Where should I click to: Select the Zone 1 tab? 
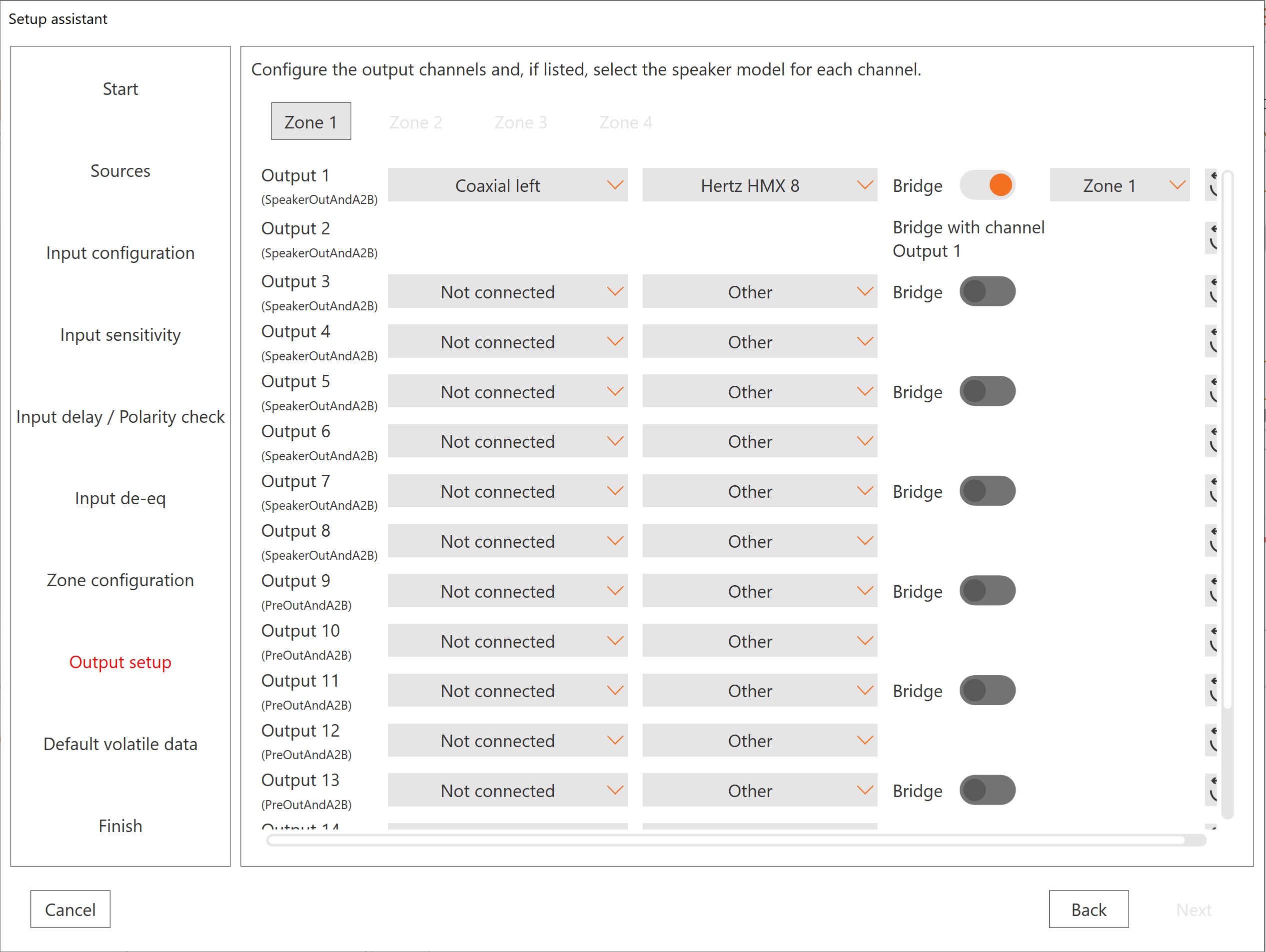click(311, 121)
